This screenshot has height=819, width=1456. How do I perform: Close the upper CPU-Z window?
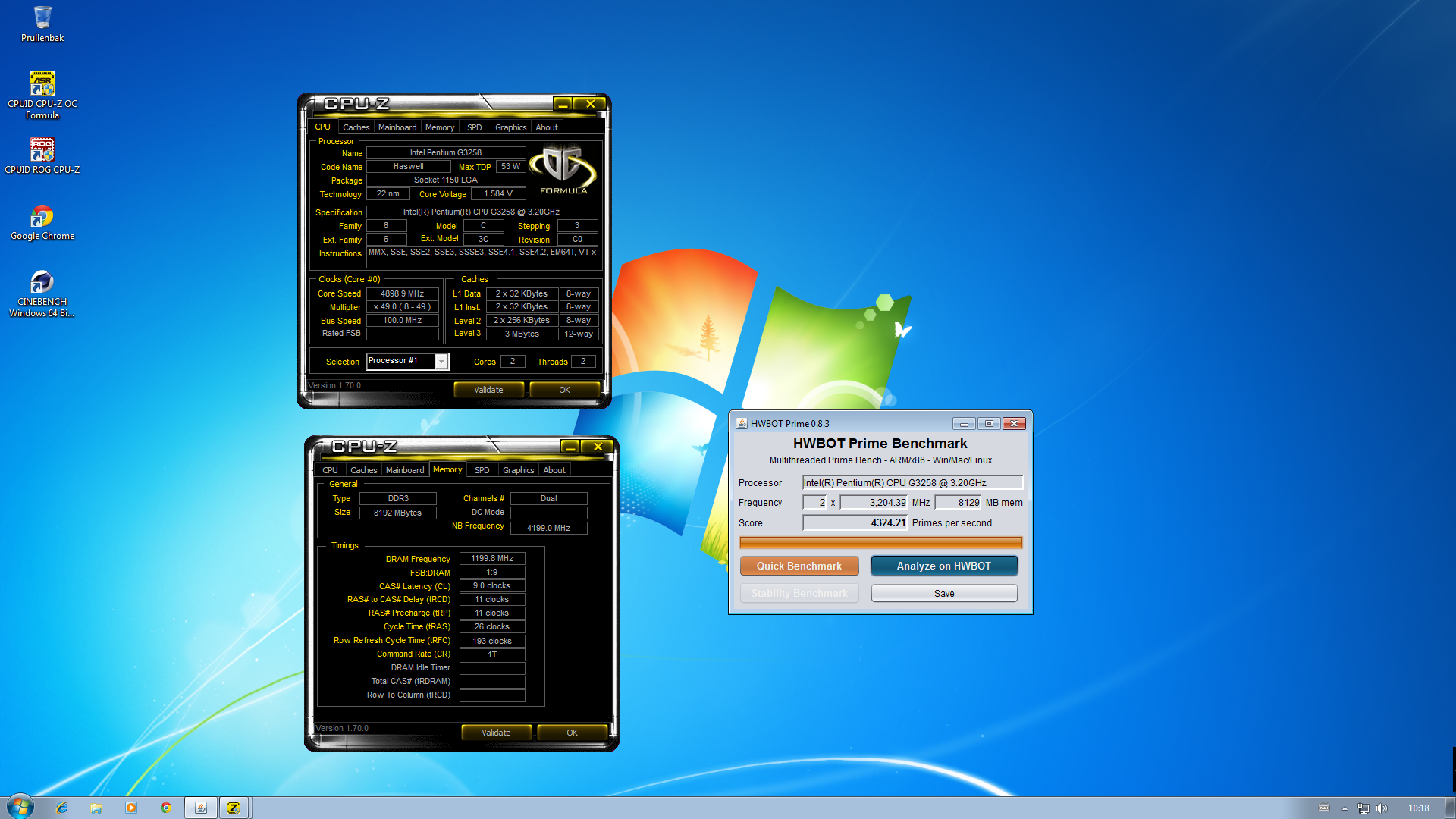[590, 104]
